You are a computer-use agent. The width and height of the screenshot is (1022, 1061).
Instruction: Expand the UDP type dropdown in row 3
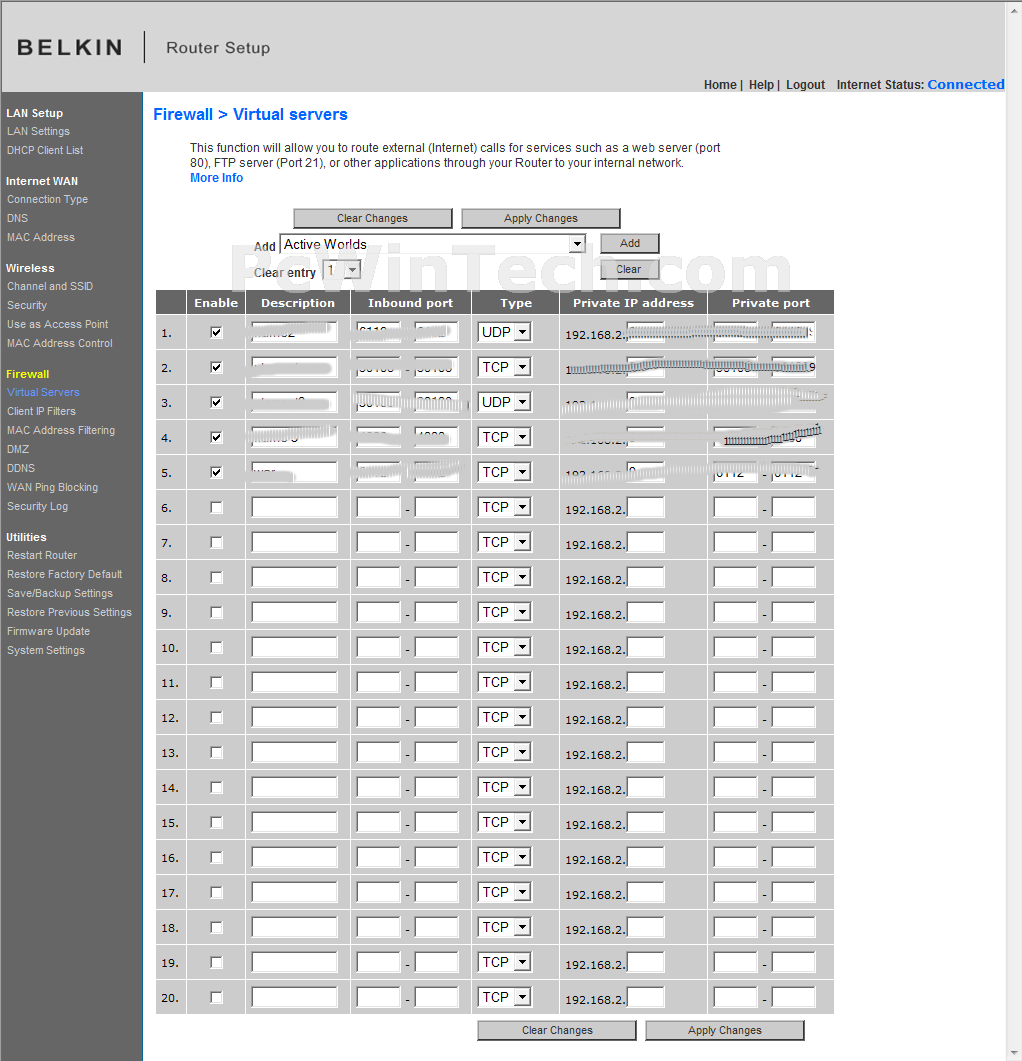505,403
